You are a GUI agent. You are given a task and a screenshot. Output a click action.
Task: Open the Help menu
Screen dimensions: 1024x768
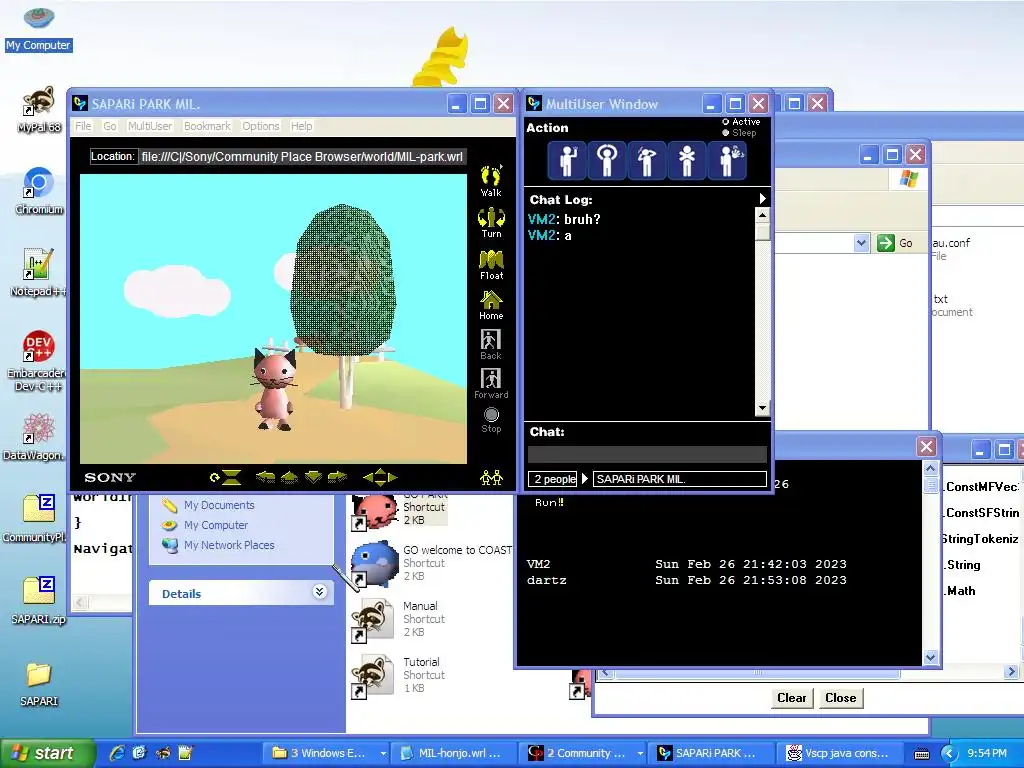coord(301,126)
